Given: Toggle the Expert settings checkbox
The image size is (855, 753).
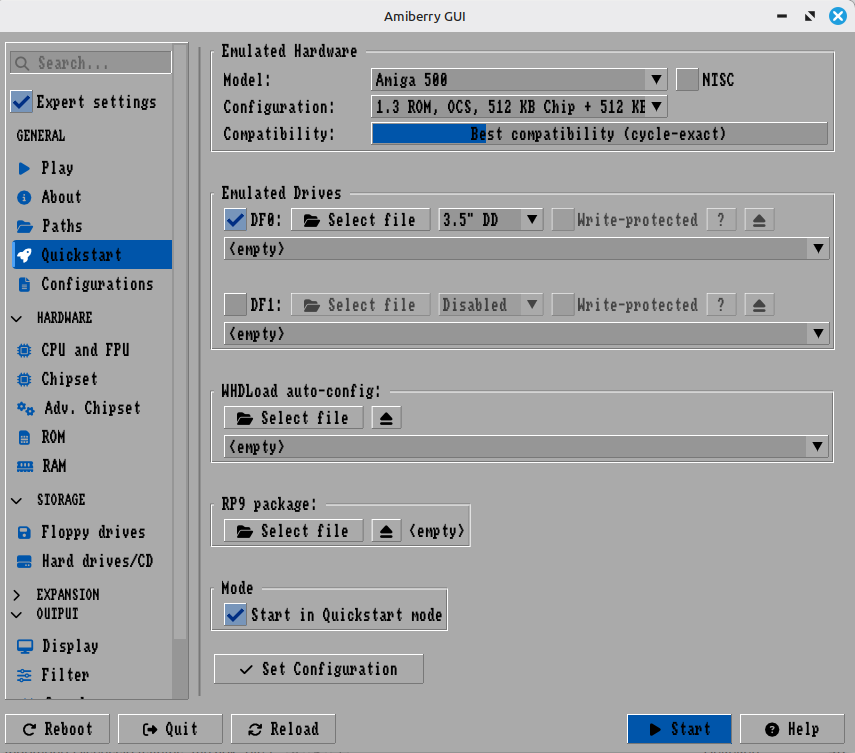Looking at the screenshot, I should coord(21,102).
